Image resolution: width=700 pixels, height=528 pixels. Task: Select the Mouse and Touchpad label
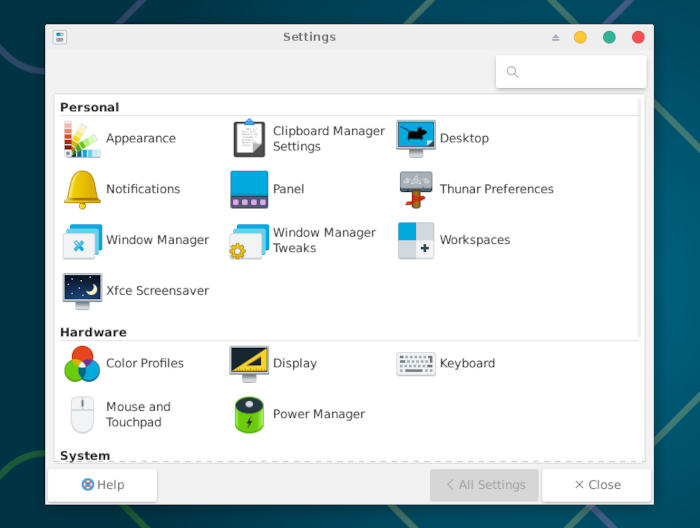138,415
